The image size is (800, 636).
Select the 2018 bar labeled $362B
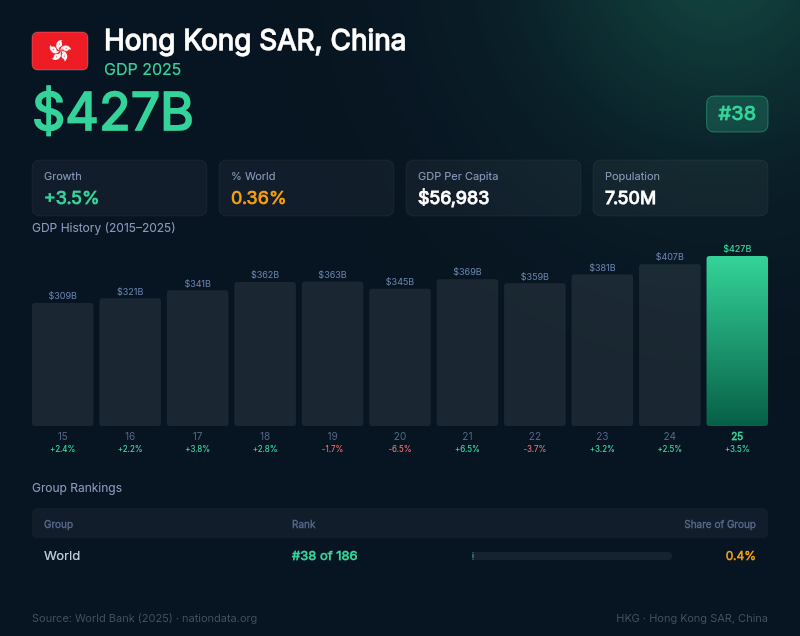point(265,354)
